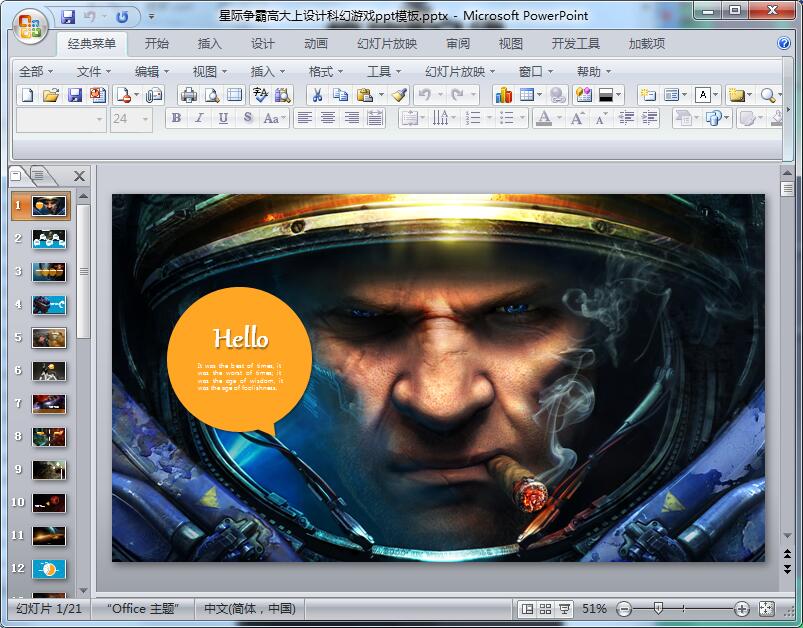803x628 pixels.
Task: Open the 审阅 ribbon tab
Action: click(x=458, y=44)
